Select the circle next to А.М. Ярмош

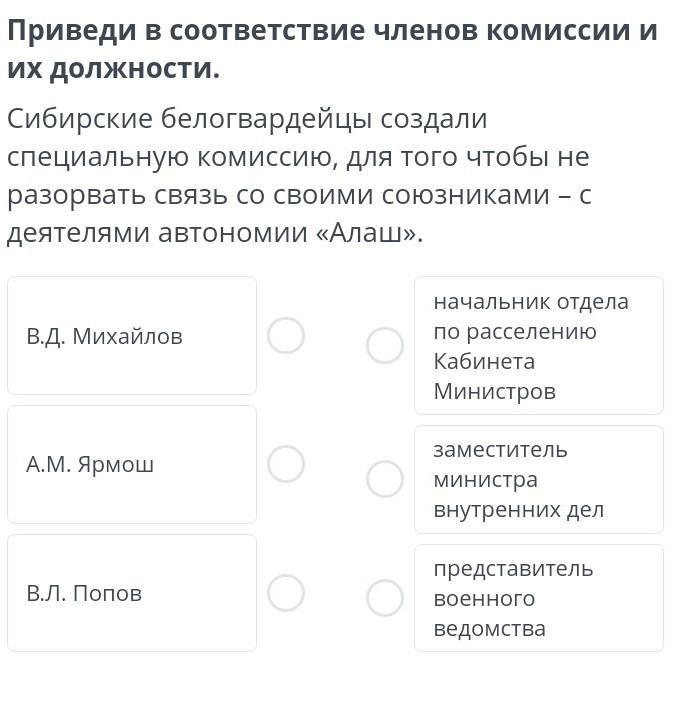point(286,464)
